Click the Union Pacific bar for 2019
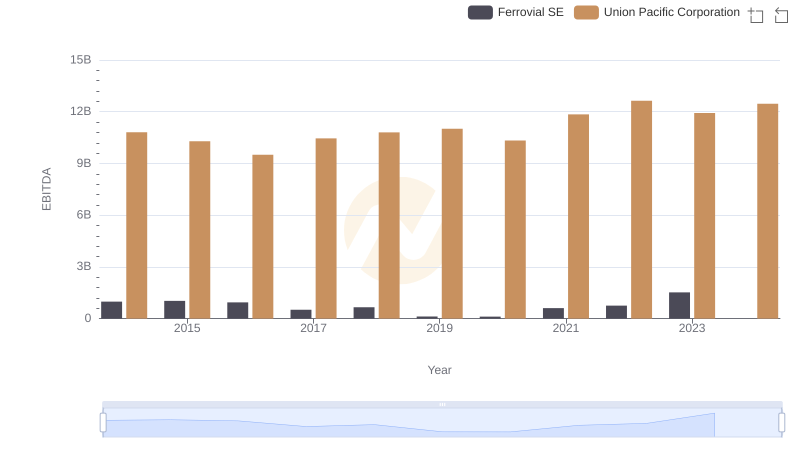800x461 pixels. 452,224
